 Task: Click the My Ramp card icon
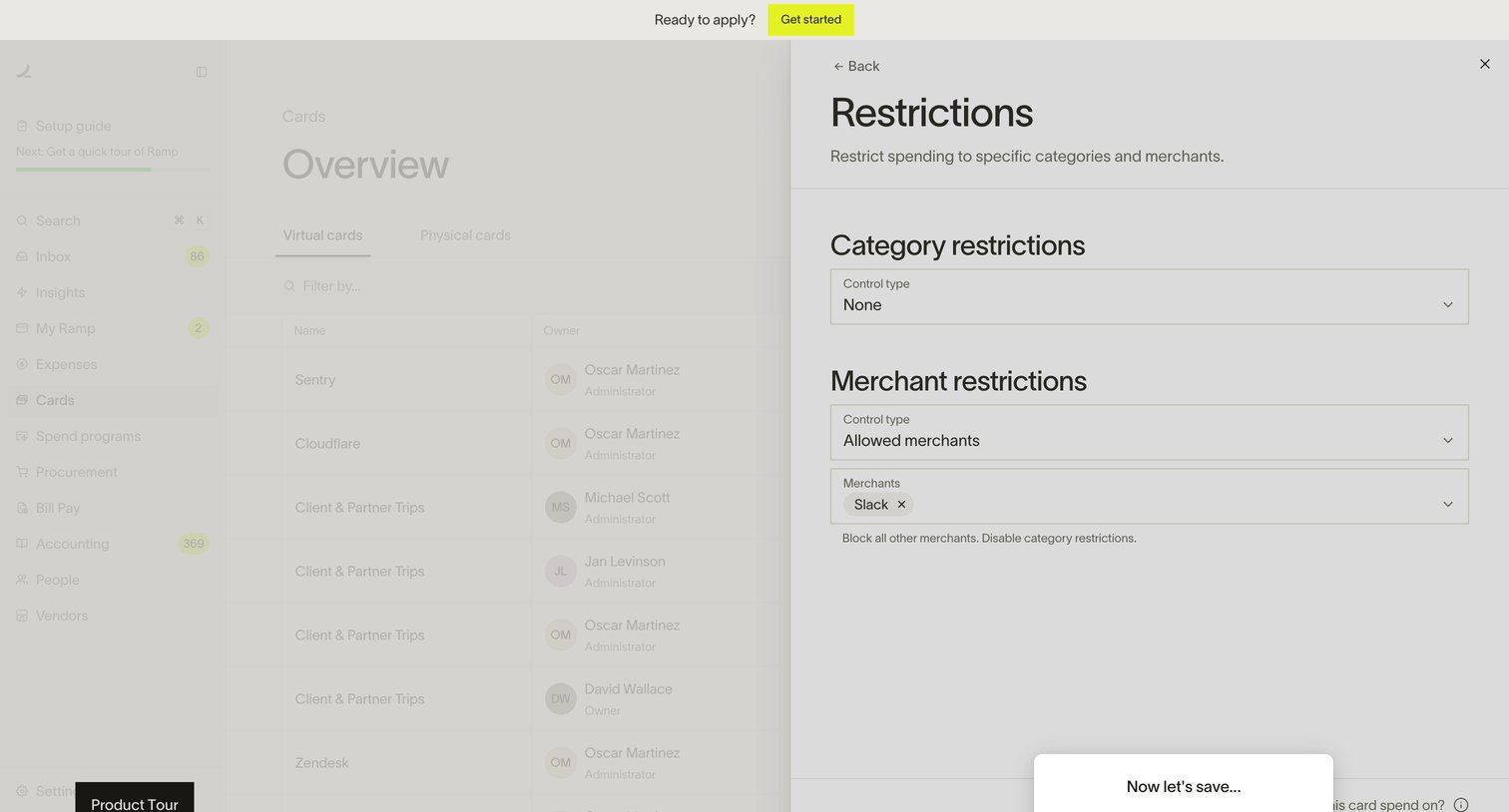pyautogui.click(x=22, y=328)
